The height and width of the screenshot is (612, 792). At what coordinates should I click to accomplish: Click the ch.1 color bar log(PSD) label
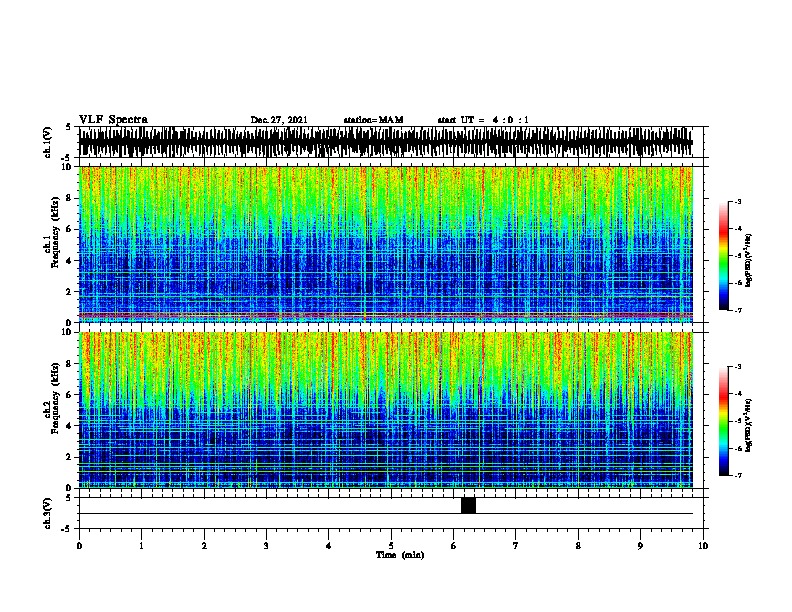point(748,260)
